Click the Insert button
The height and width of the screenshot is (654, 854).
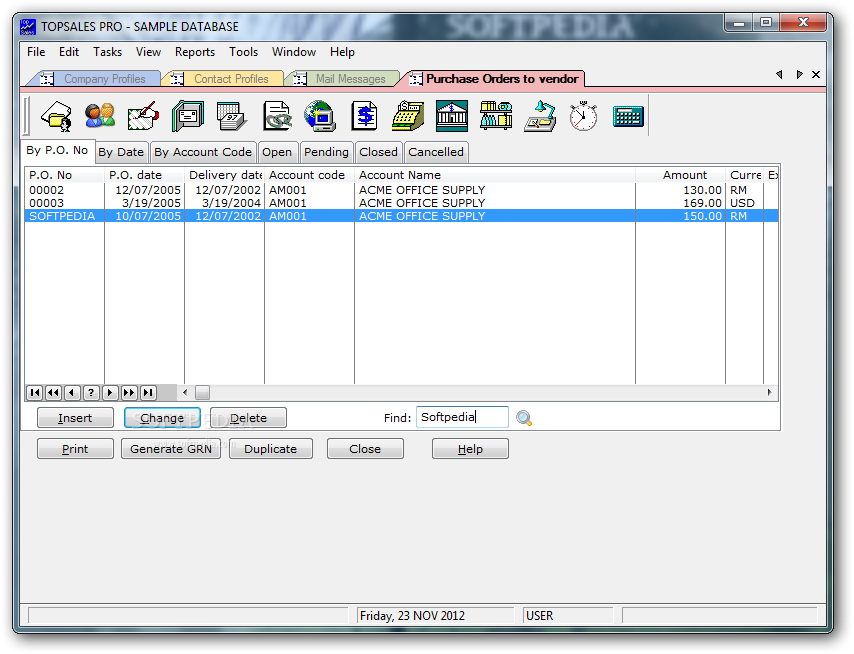[x=75, y=418]
